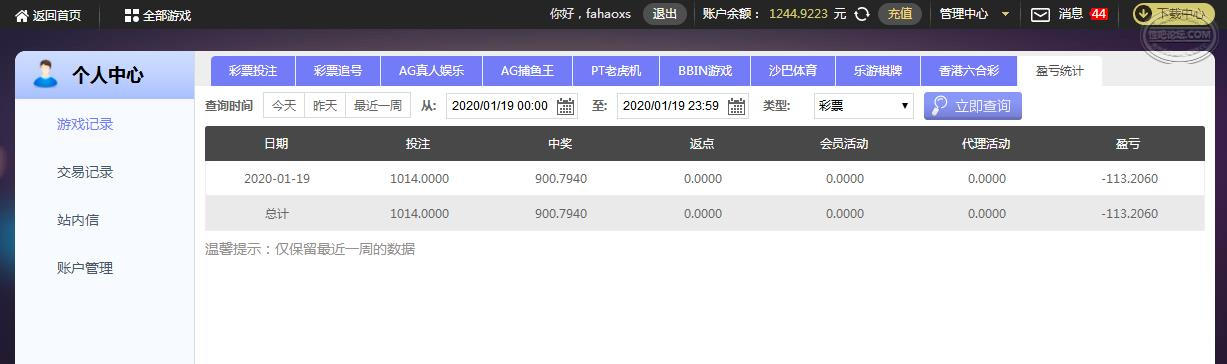Open the calendar icon for the end date
Image resolution: width=1227 pixels, height=364 pixels.
click(737, 106)
